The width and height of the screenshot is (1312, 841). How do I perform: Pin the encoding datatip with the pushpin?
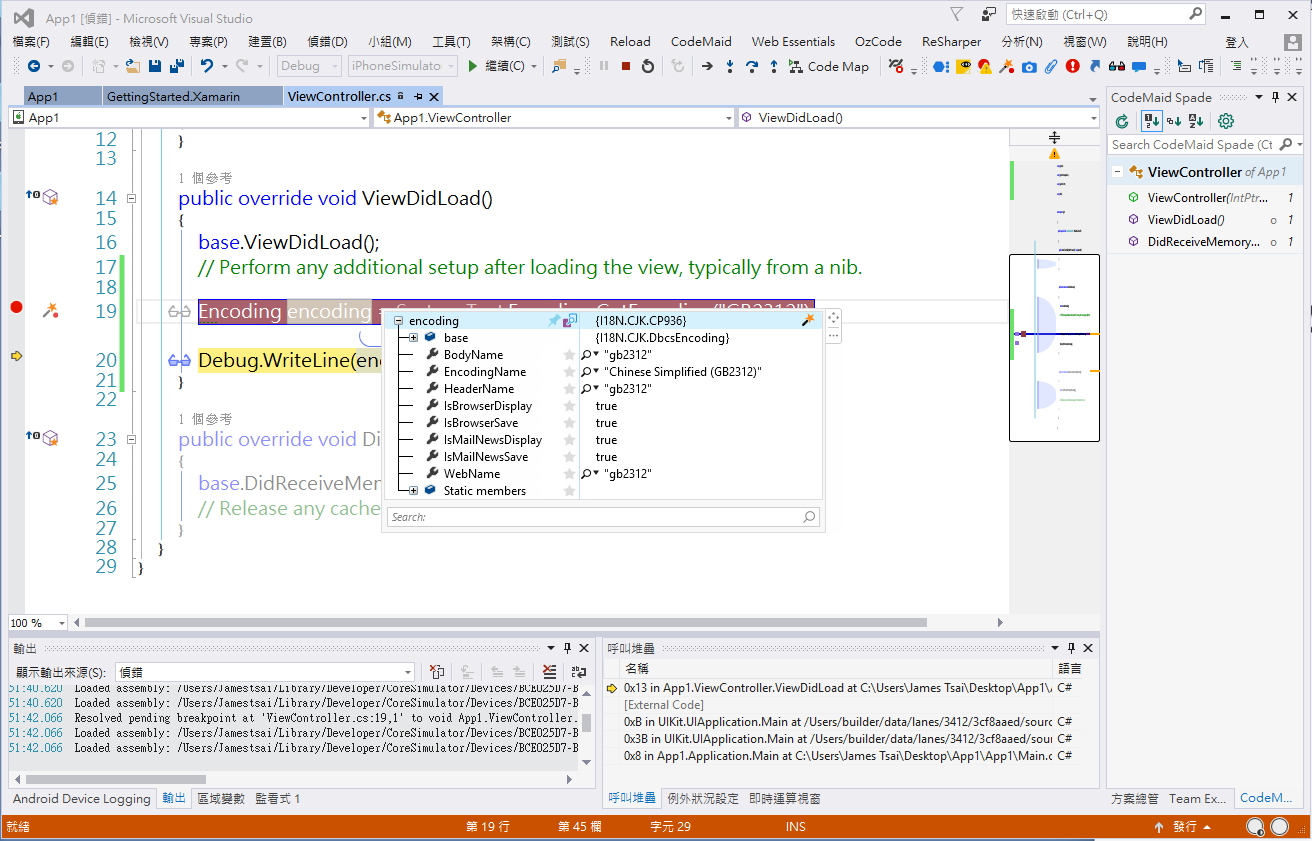point(554,320)
